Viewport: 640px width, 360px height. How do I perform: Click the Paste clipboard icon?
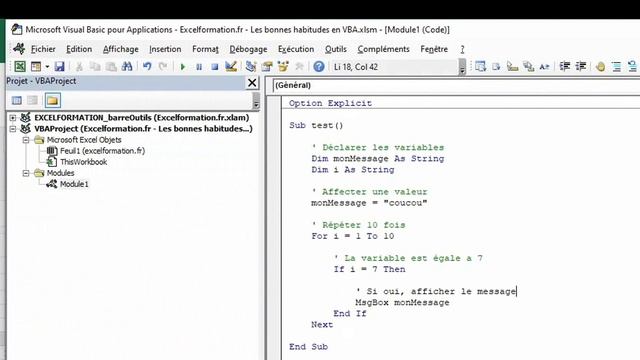tap(111, 67)
